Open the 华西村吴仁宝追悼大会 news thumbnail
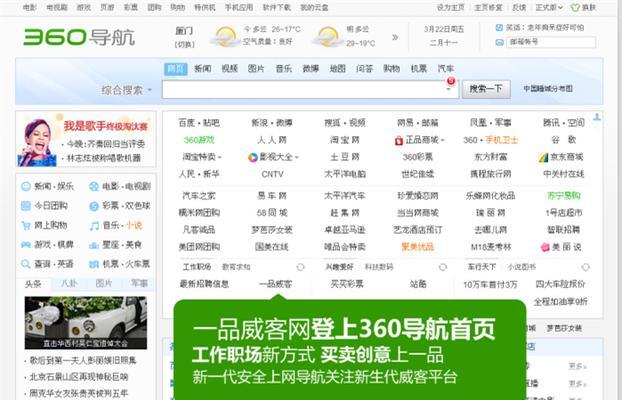Image resolution: width=622 pixels, height=400 pixels. [86, 323]
